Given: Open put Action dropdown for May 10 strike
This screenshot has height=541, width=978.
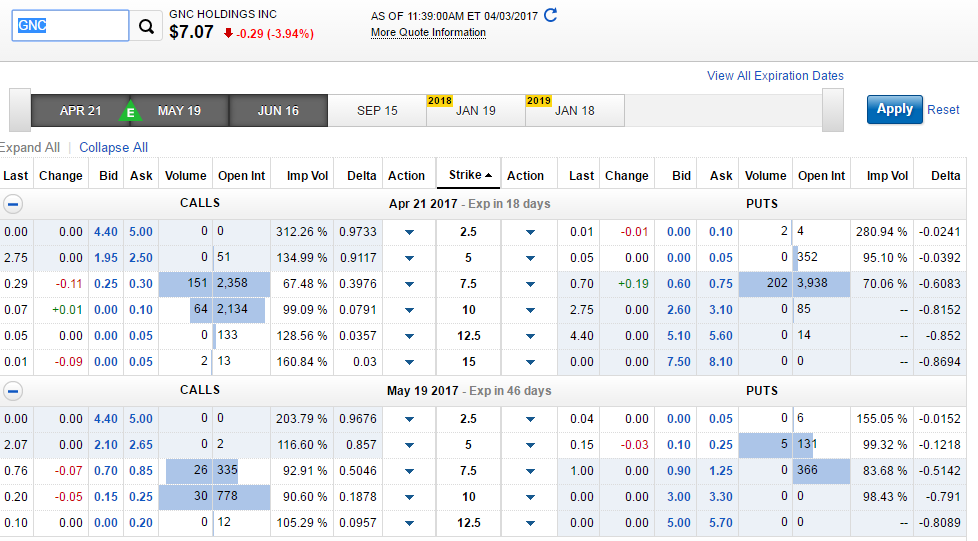Looking at the screenshot, I should 530,497.
